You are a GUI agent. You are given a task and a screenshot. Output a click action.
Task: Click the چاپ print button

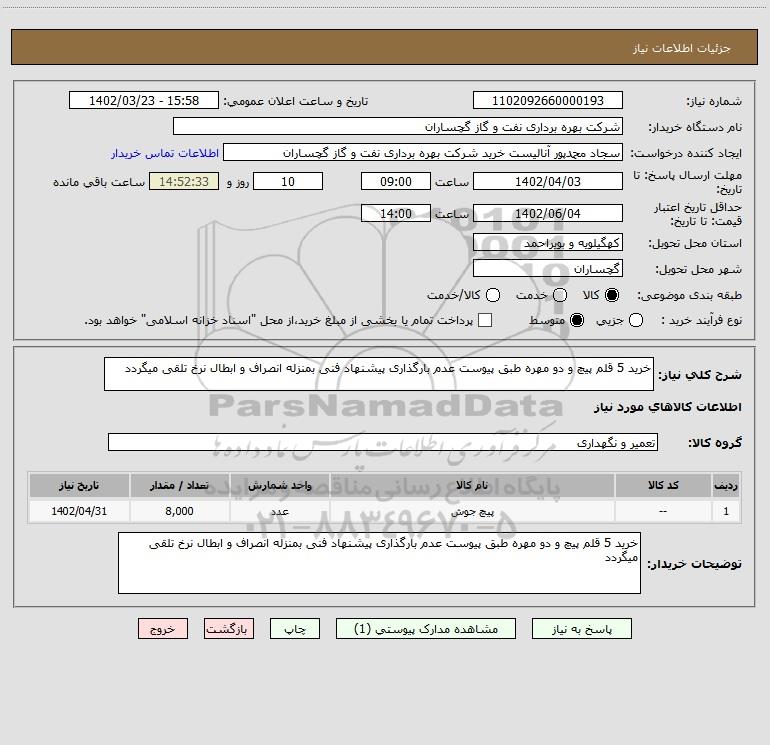pos(295,629)
